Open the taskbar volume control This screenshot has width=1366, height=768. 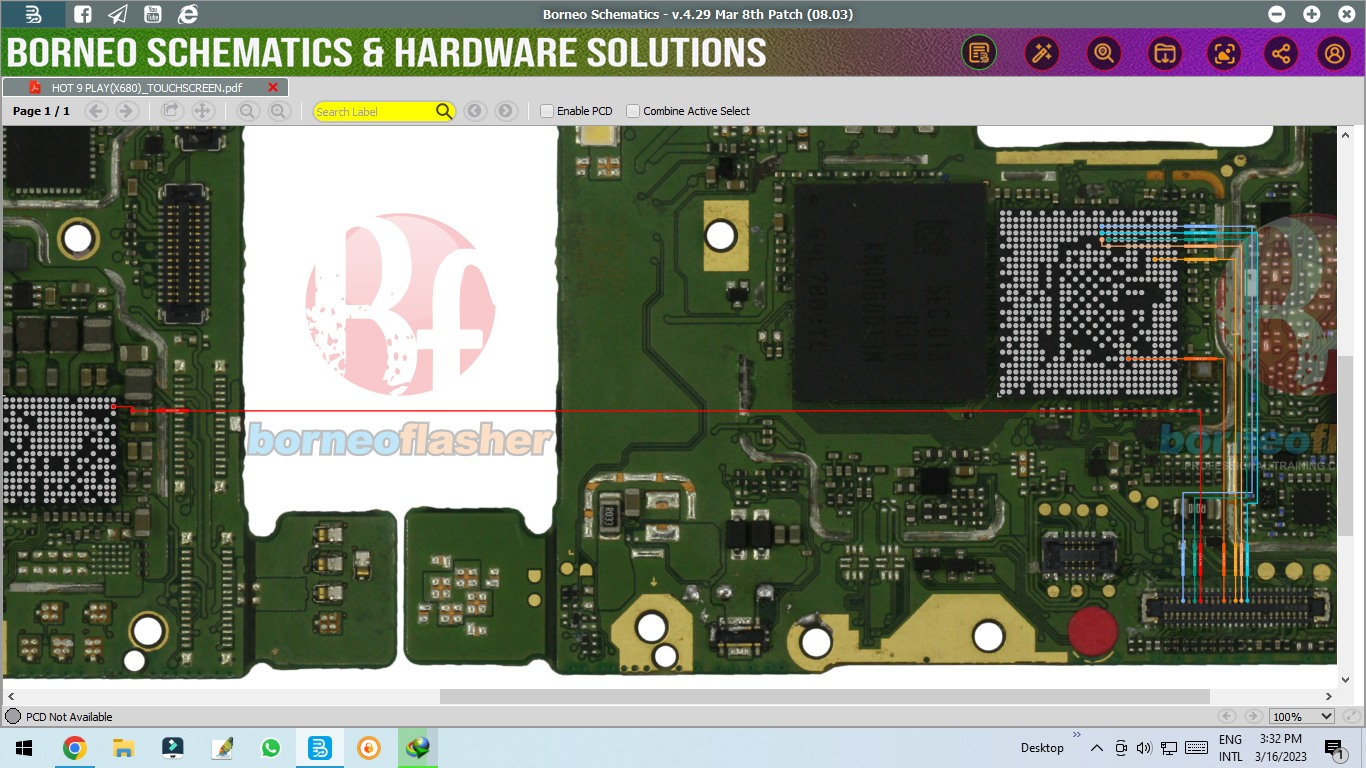(1145, 748)
